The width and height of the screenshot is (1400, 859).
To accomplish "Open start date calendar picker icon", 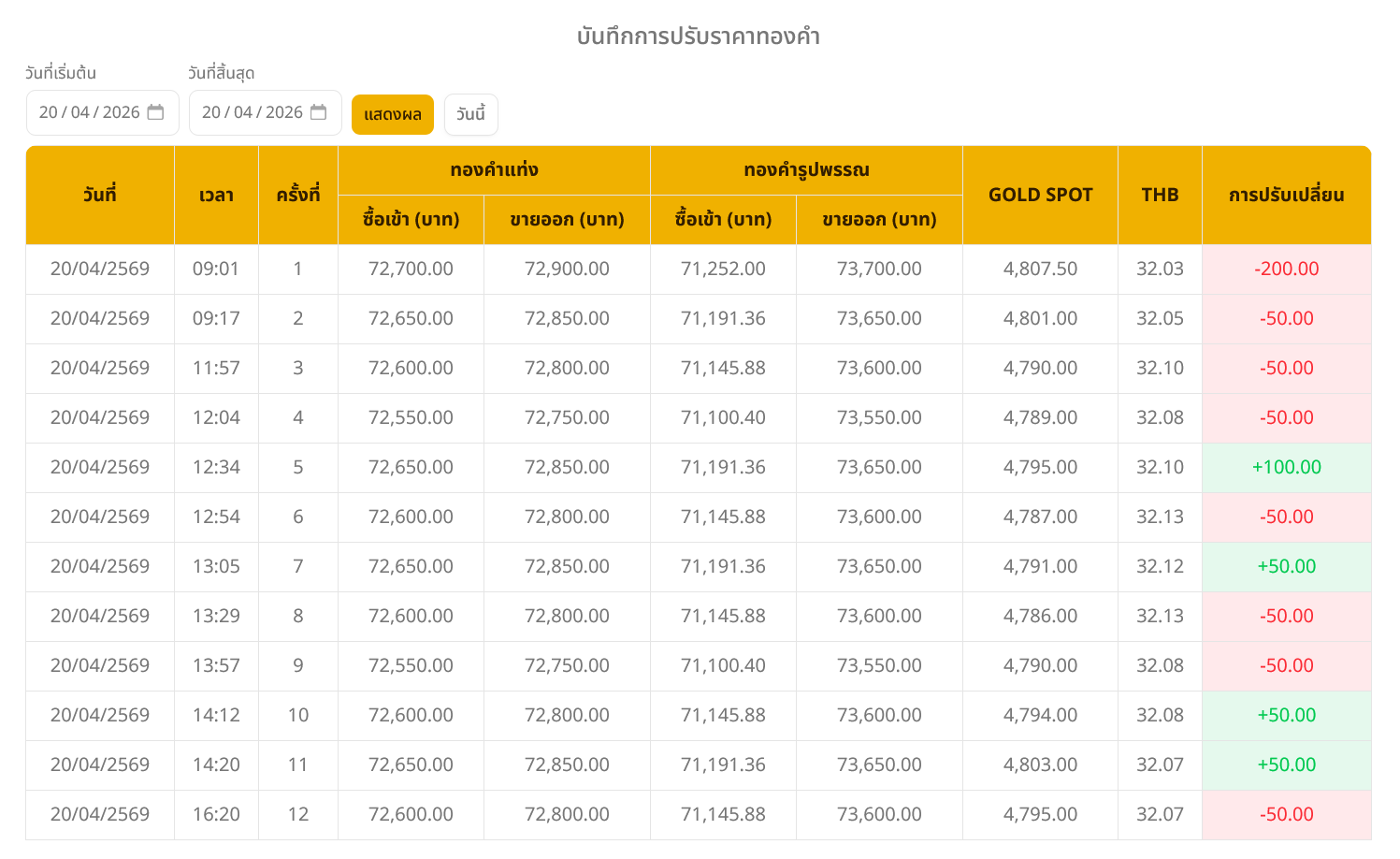I will point(155,112).
